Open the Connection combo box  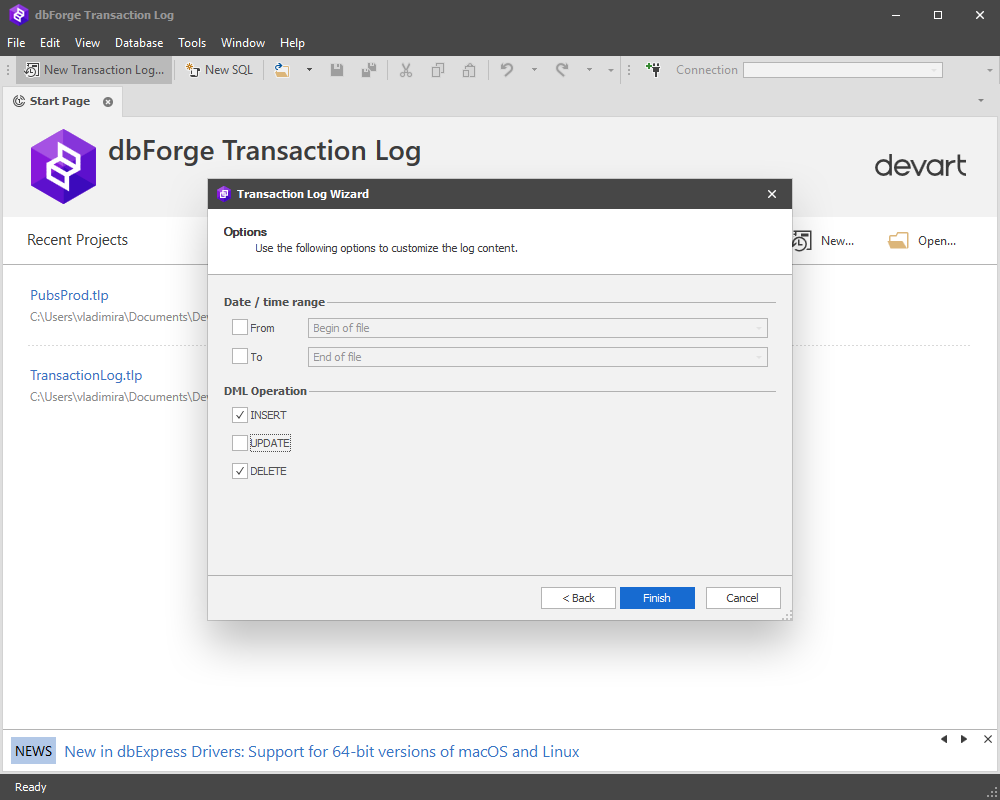pyautogui.click(x=842, y=70)
